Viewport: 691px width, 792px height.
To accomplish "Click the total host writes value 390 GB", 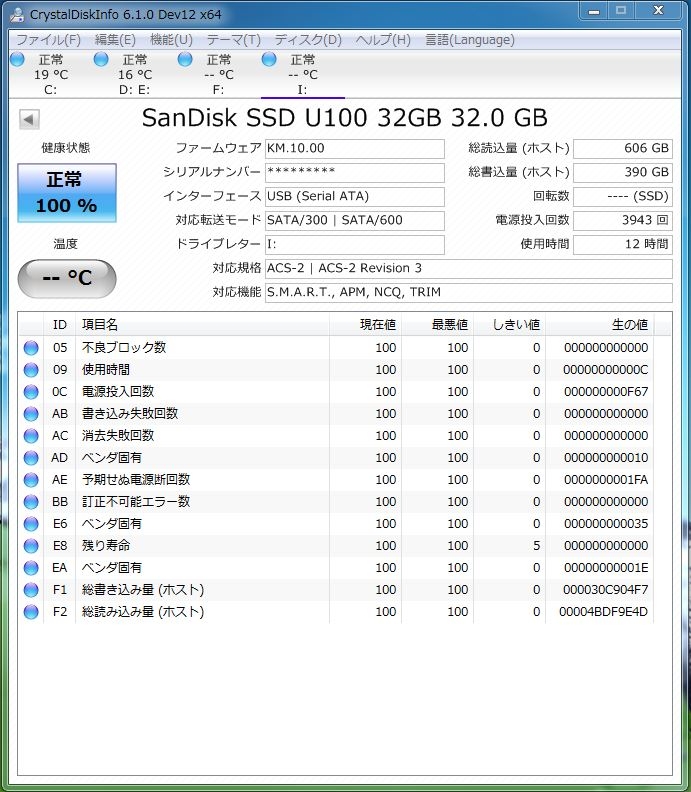I will (x=623, y=172).
